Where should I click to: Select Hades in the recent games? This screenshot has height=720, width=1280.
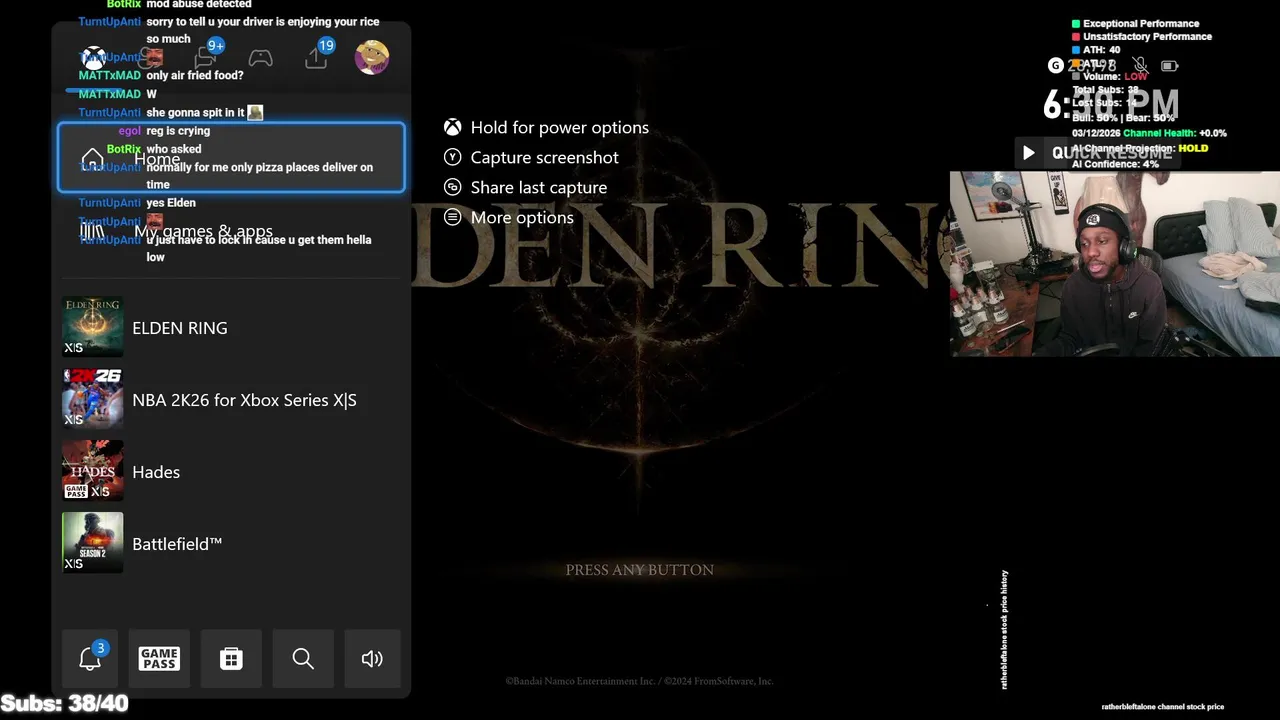coord(231,472)
